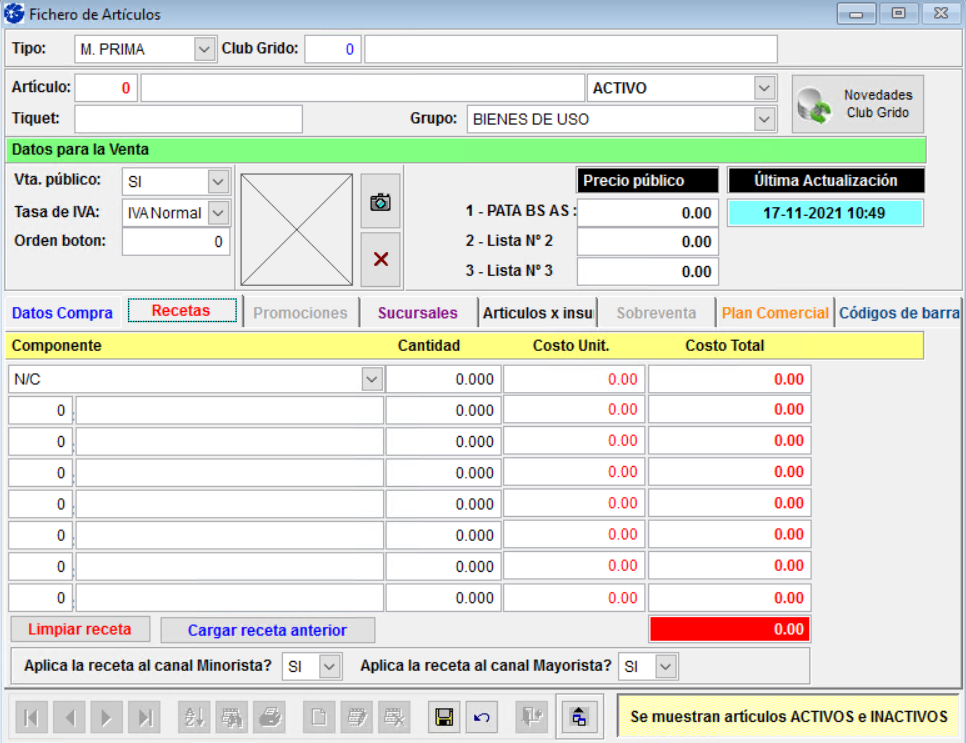The image size is (966, 743).
Task: Open the Componente N/C dropdown
Action: coord(371,380)
